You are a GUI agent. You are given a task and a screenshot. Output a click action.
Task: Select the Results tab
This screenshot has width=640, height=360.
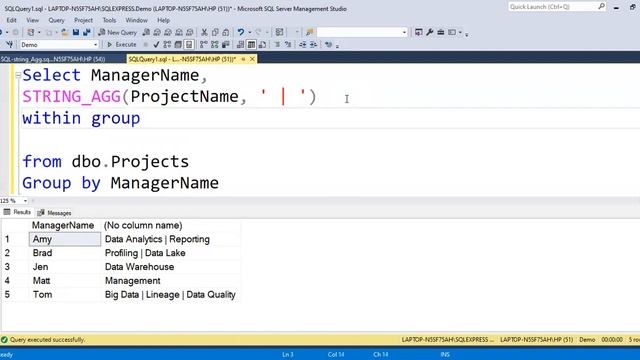click(x=18, y=212)
